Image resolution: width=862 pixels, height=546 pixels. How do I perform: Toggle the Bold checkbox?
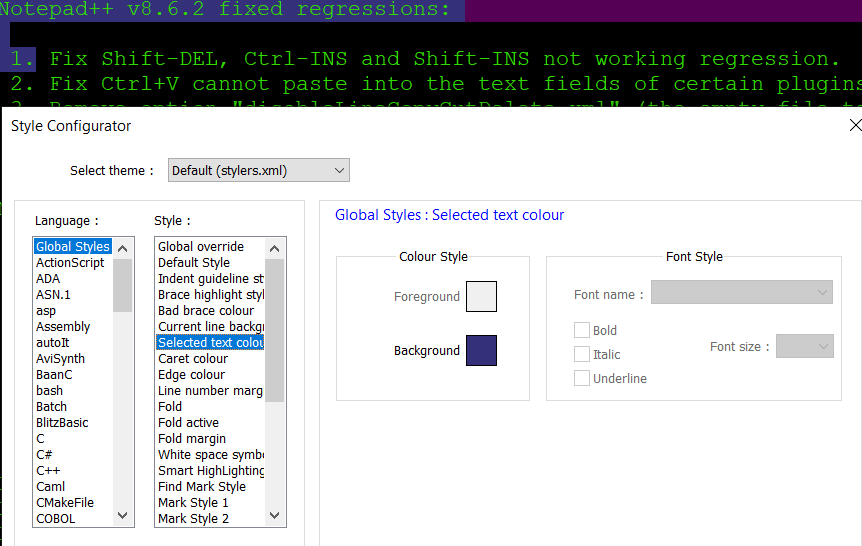click(582, 330)
